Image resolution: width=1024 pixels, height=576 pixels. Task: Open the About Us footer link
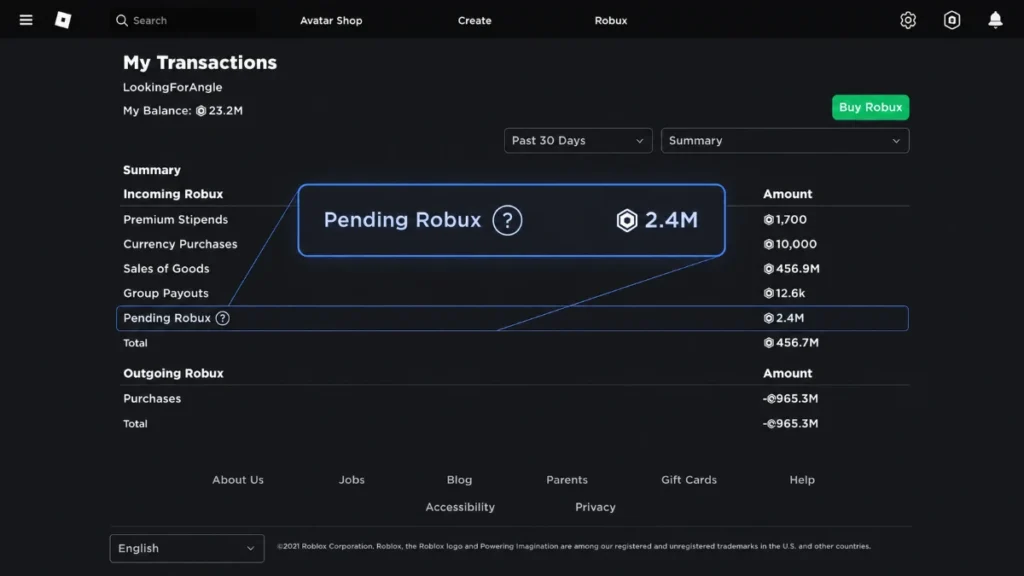coord(238,479)
